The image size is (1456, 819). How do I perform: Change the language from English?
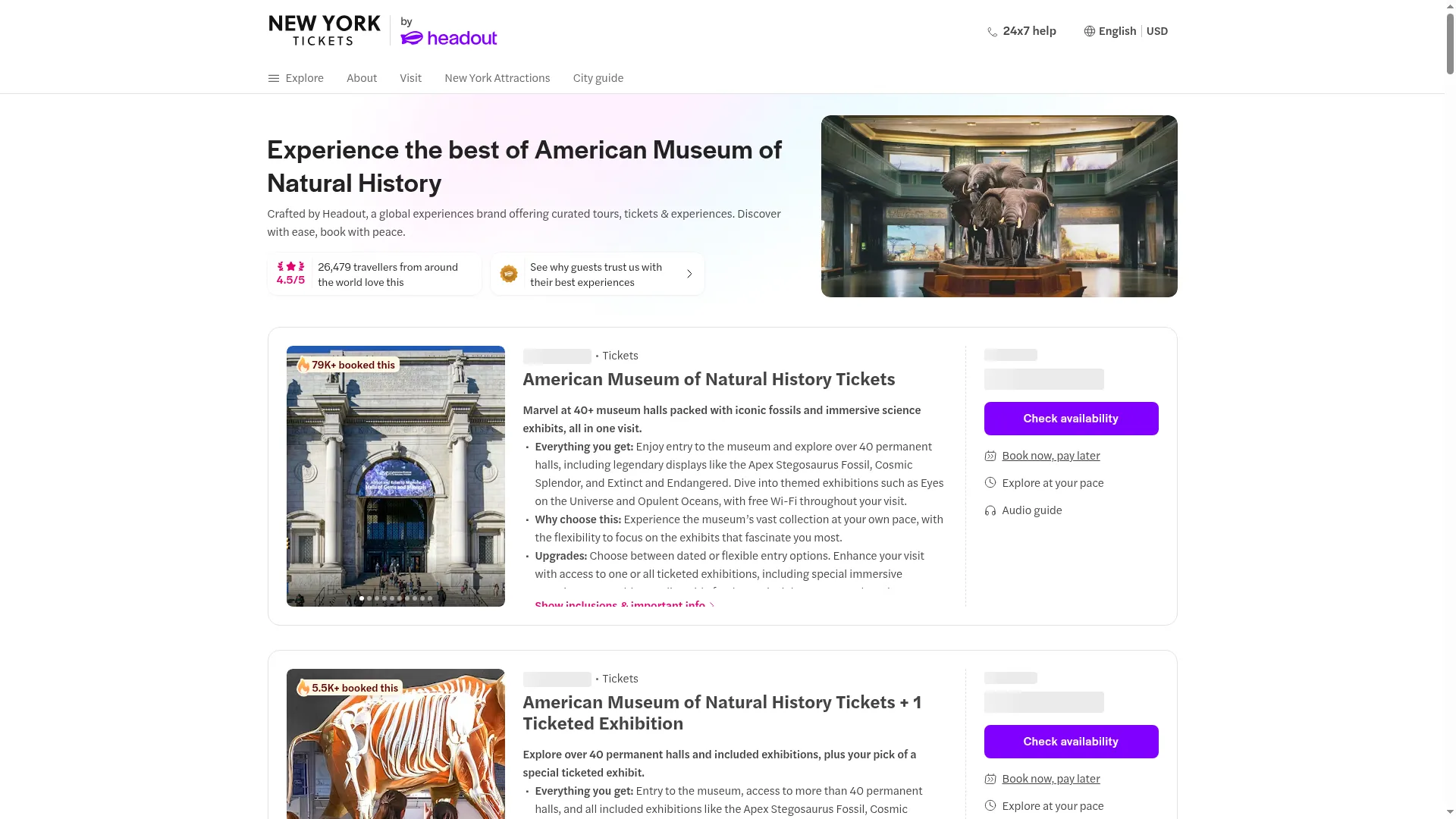click(1110, 31)
